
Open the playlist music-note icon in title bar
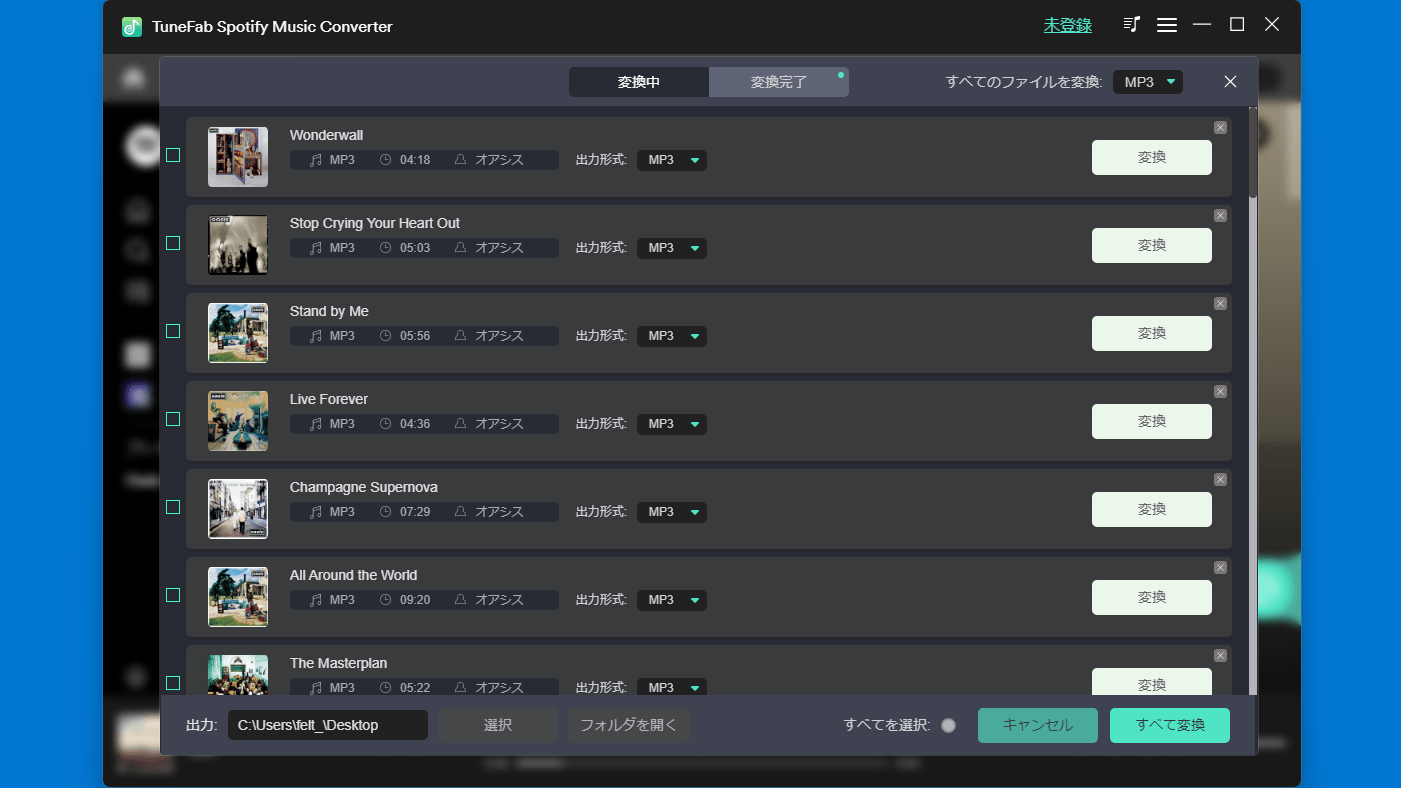click(1132, 25)
